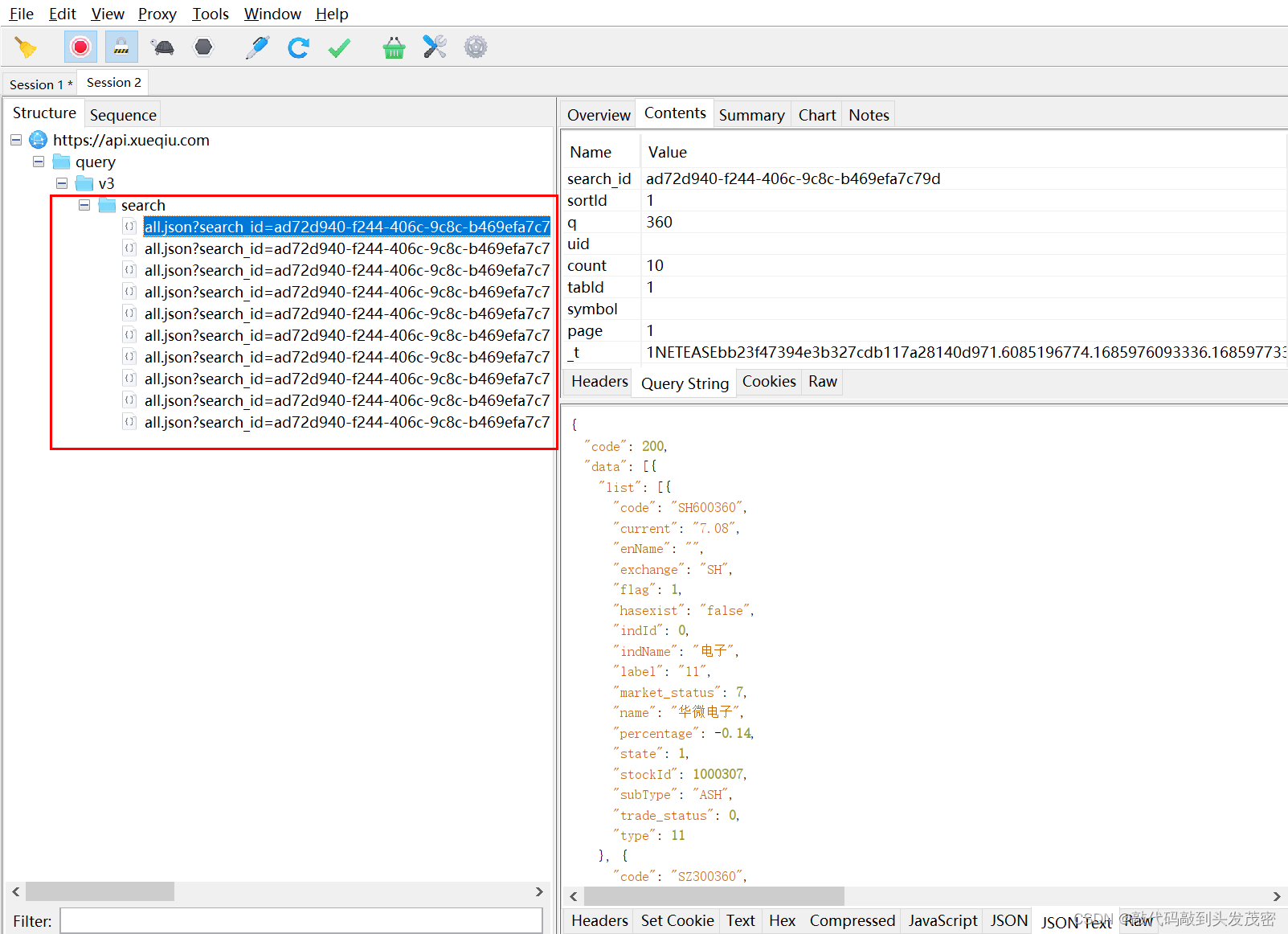The height and width of the screenshot is (934, 1288).
Task: Open the Tools menu
Action: 211,14
